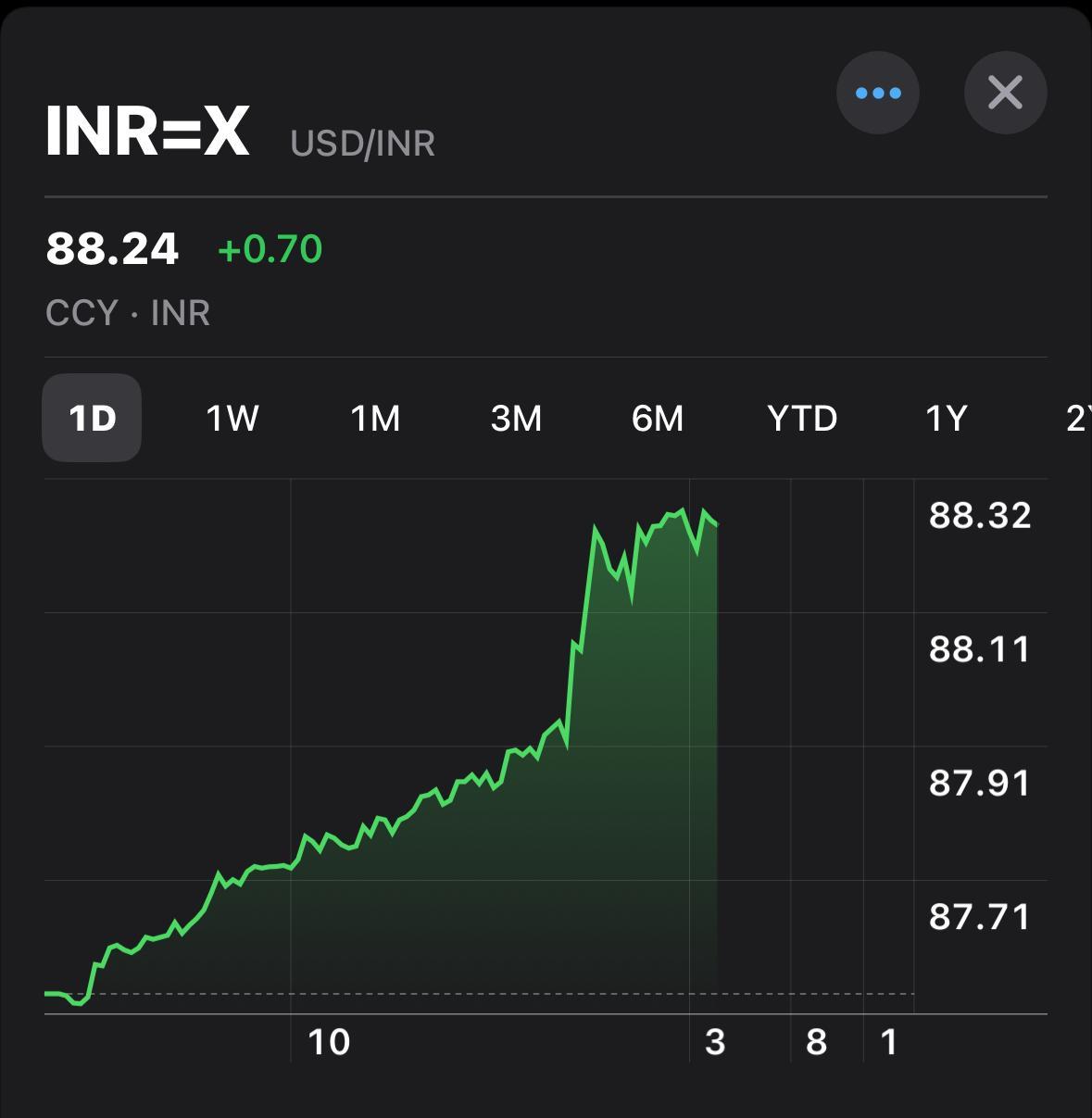Select the 1D time range
This screenshot has height=1118, width=1092.
[92, 418]
